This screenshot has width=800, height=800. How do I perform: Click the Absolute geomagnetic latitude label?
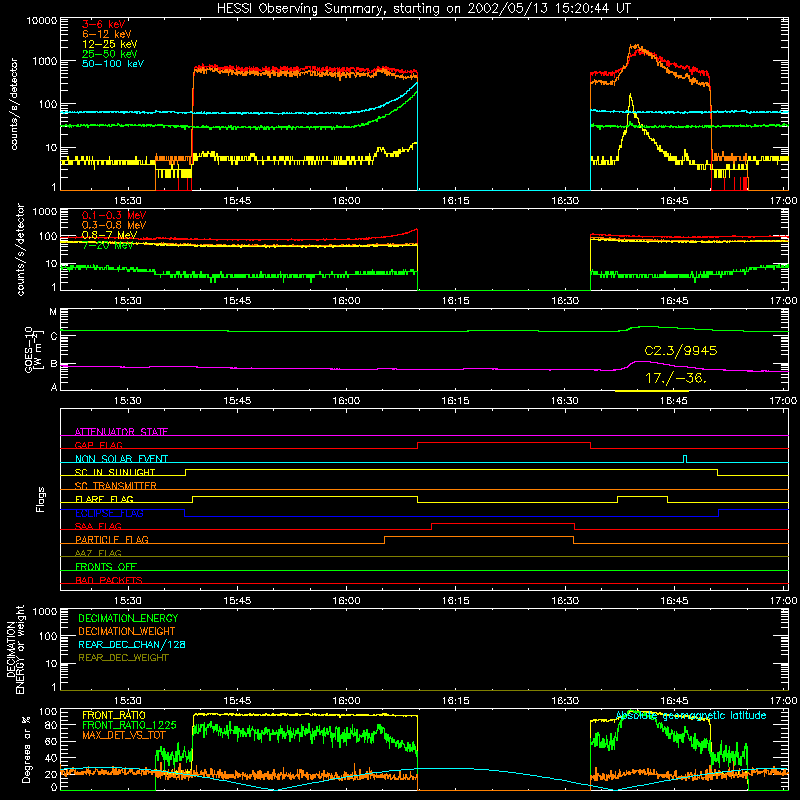coord(691,715)
